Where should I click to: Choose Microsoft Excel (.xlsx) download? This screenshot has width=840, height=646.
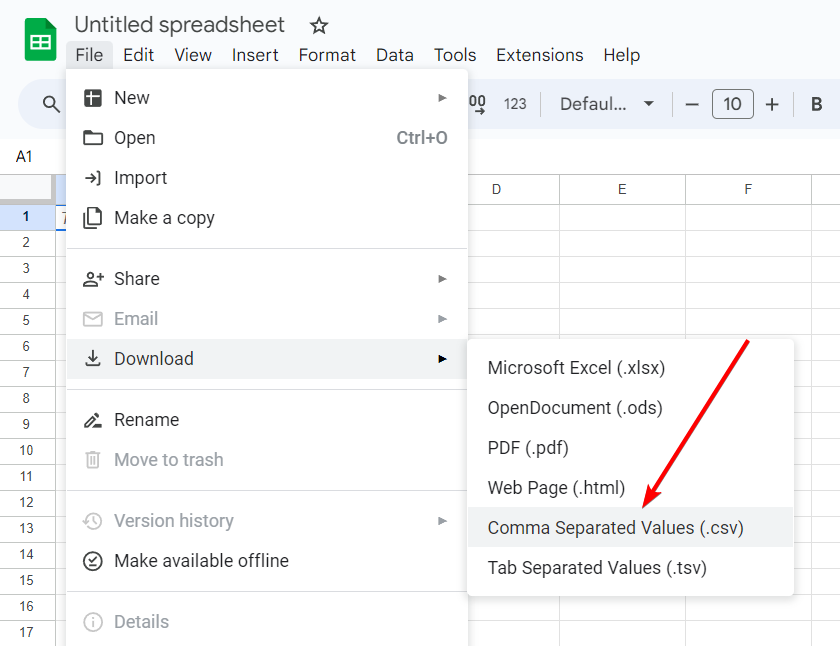click(x=630, y=368)
